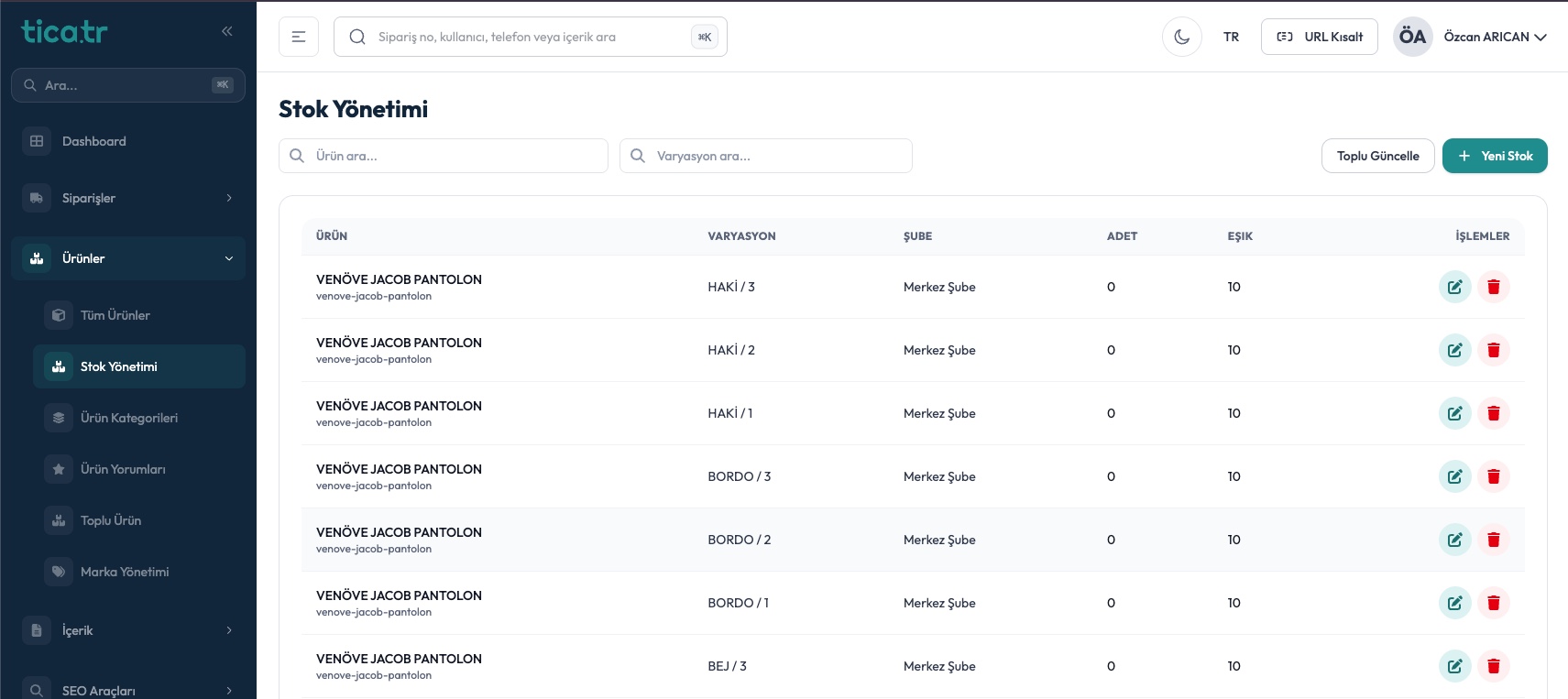Image resolution: width=1568 pixels, height=699 pixels.
Task: Expand the Siparişler menu
Action: point(128,198)
